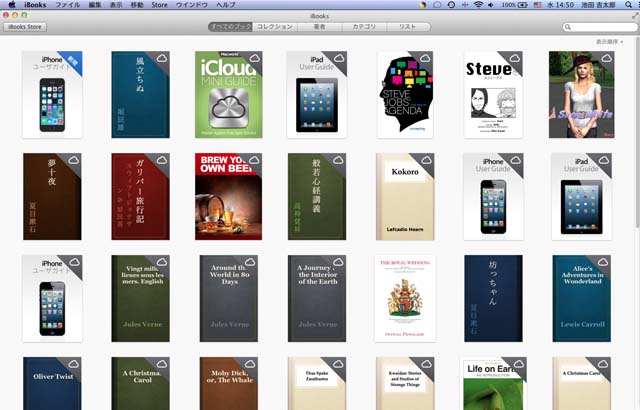Click the battery 100% indicator
The width and height of the screenshot is (640, 410).
(x=515, y=5)
